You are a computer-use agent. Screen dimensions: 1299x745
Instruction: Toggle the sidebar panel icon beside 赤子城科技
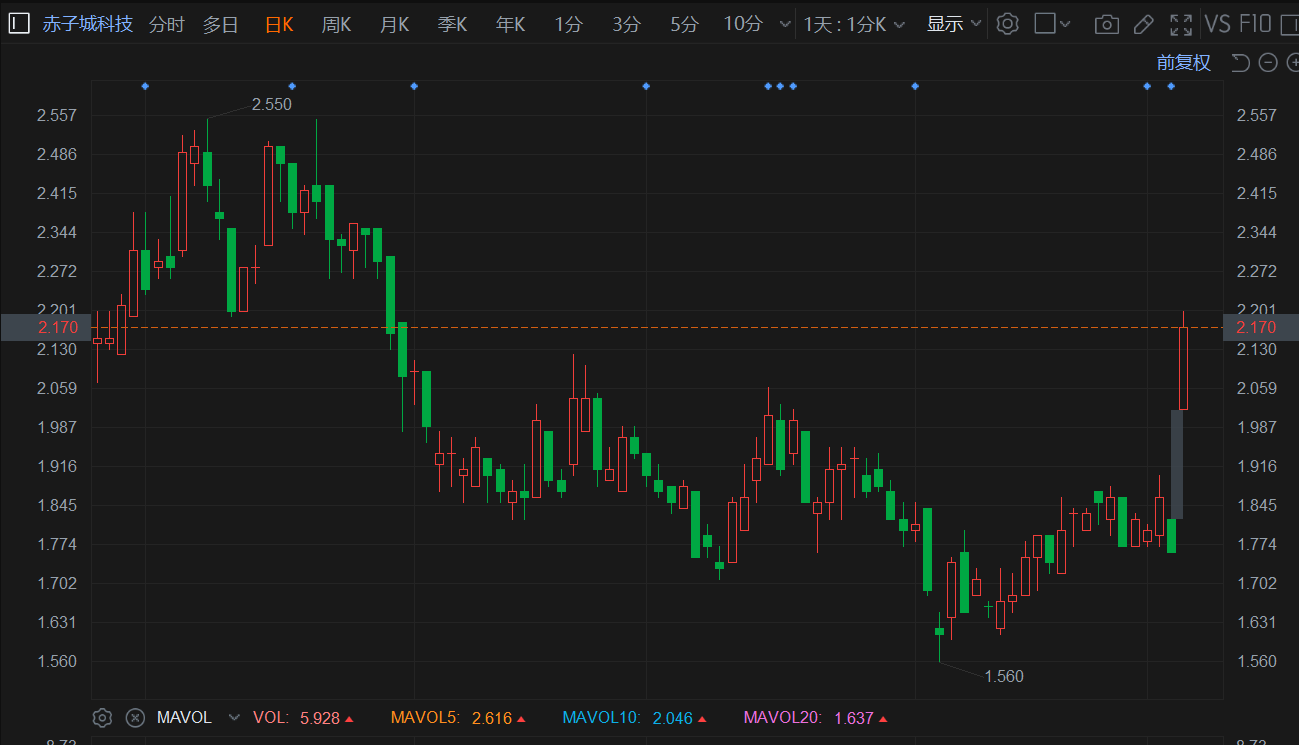[x=19, y=23]
